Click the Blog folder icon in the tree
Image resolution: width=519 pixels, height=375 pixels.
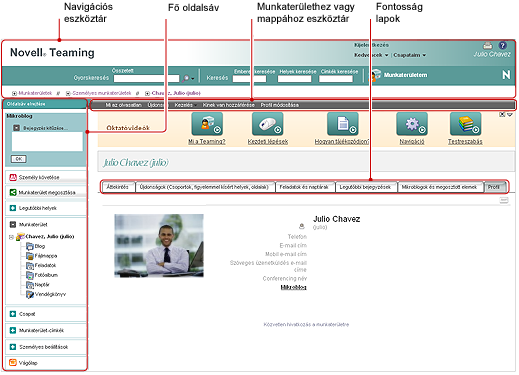point(30,246)
